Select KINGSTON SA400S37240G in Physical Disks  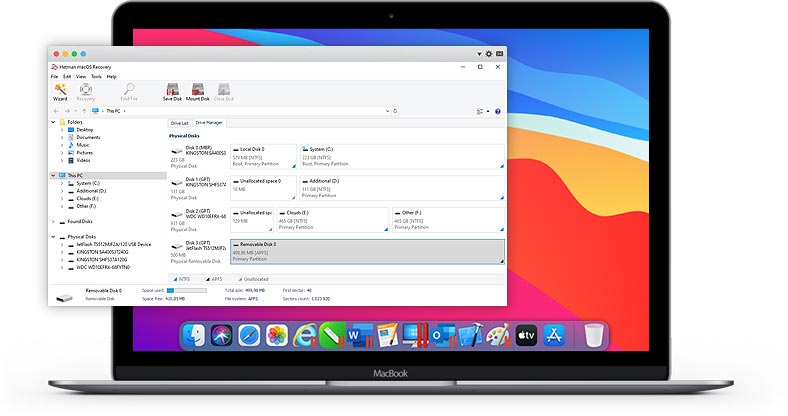pos(102,252)
